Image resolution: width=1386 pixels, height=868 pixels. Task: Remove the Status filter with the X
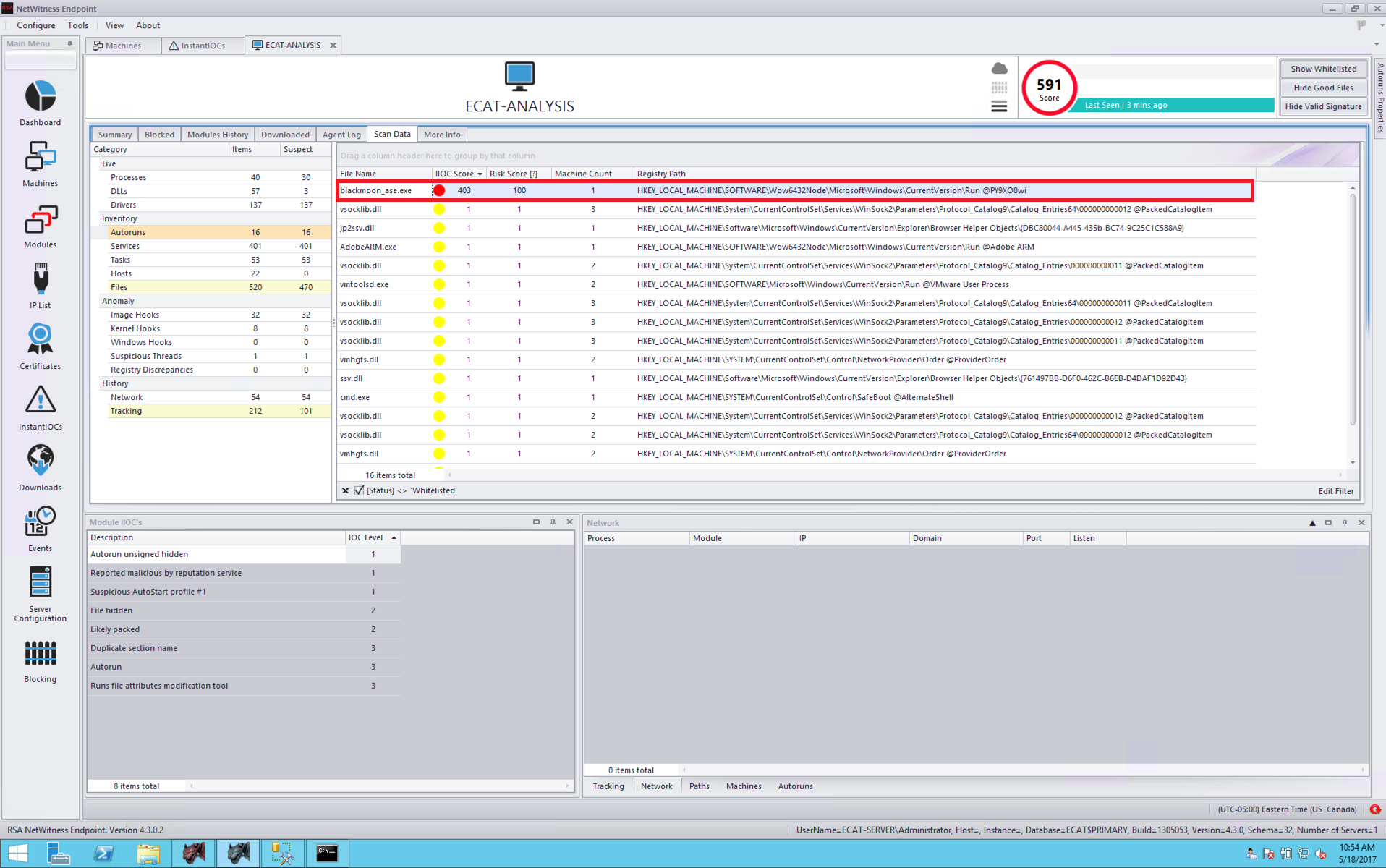346,490
